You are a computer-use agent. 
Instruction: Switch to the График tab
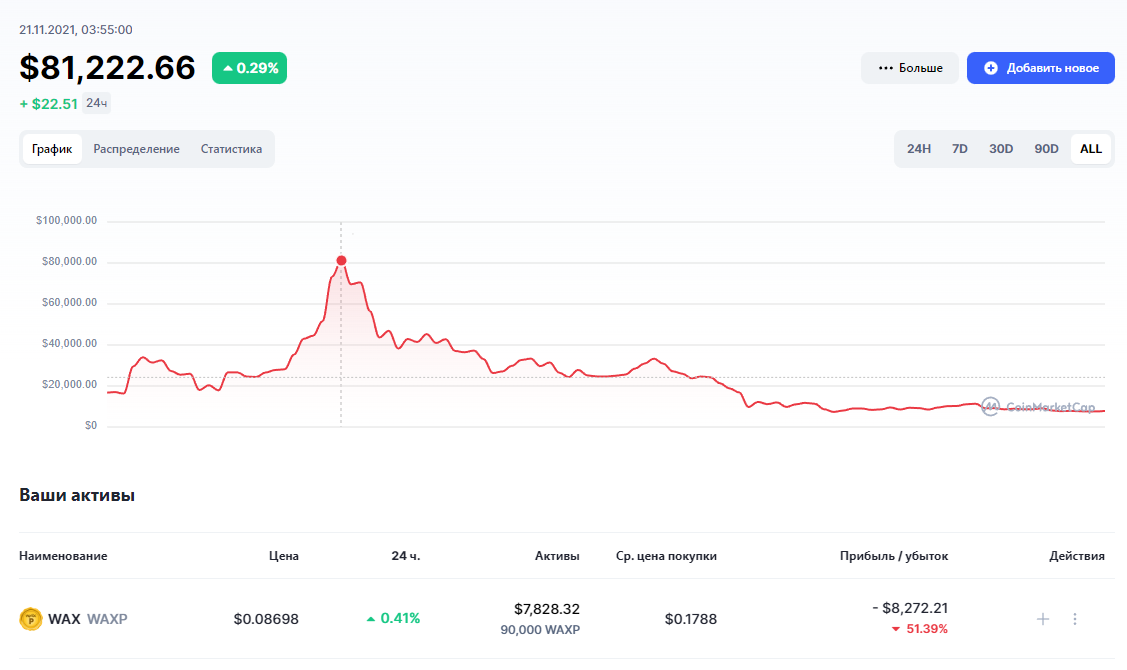pos(52,149)
